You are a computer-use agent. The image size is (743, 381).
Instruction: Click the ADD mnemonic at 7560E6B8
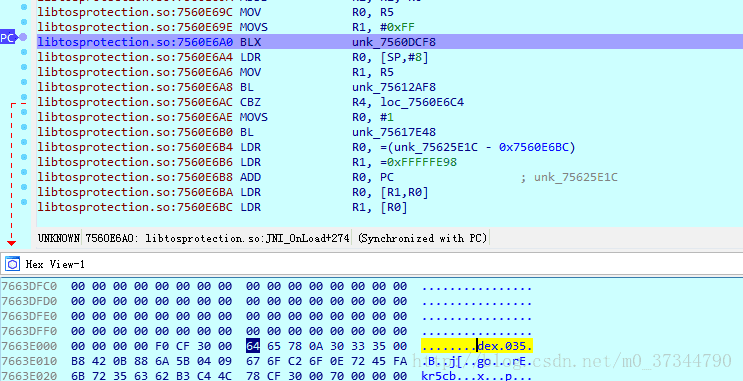point(250,177)
